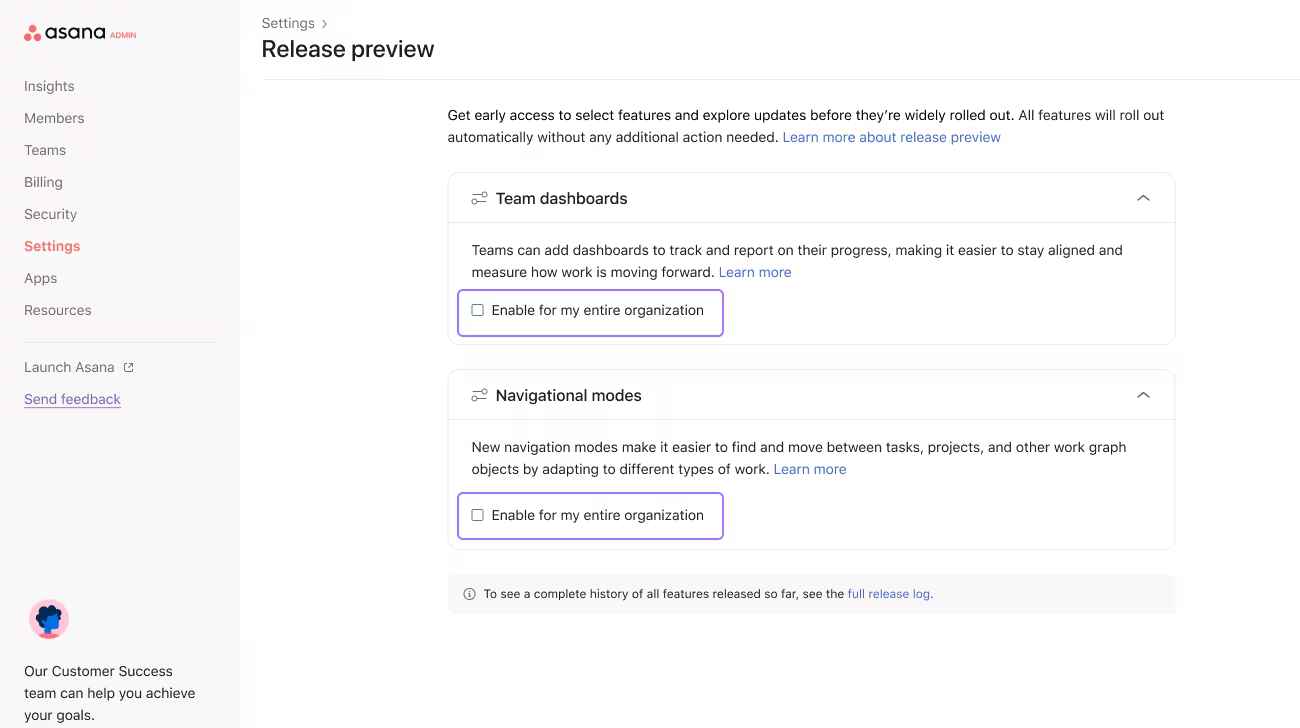
Task: Click the sliders icon beside Team dashboards
Action: pyautogui.click(x=478, y=198)
